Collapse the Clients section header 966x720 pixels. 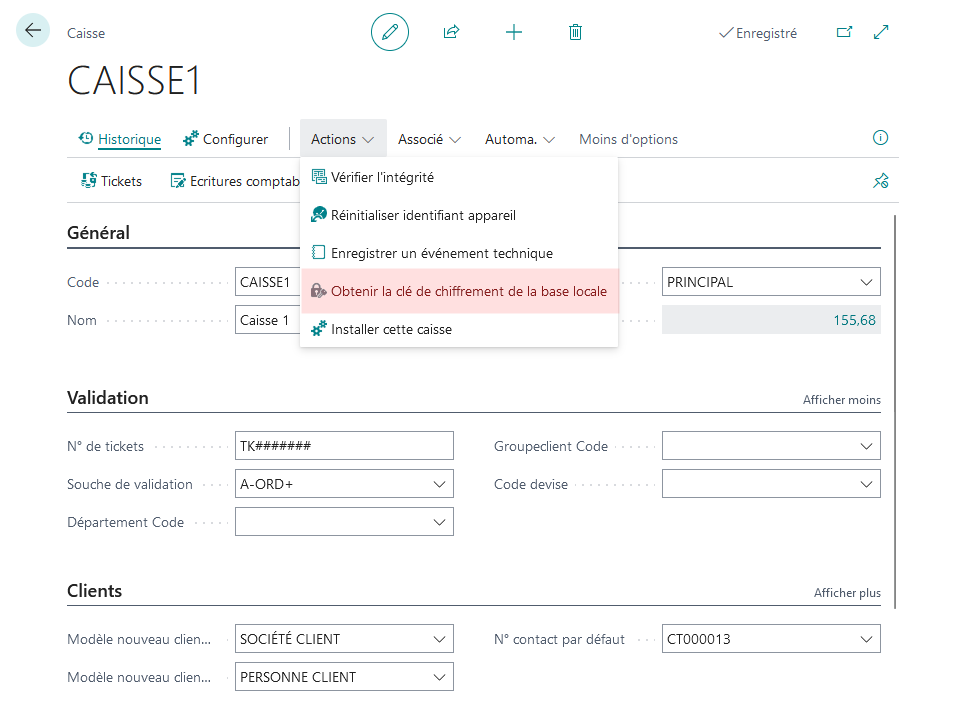click(94, 591)
